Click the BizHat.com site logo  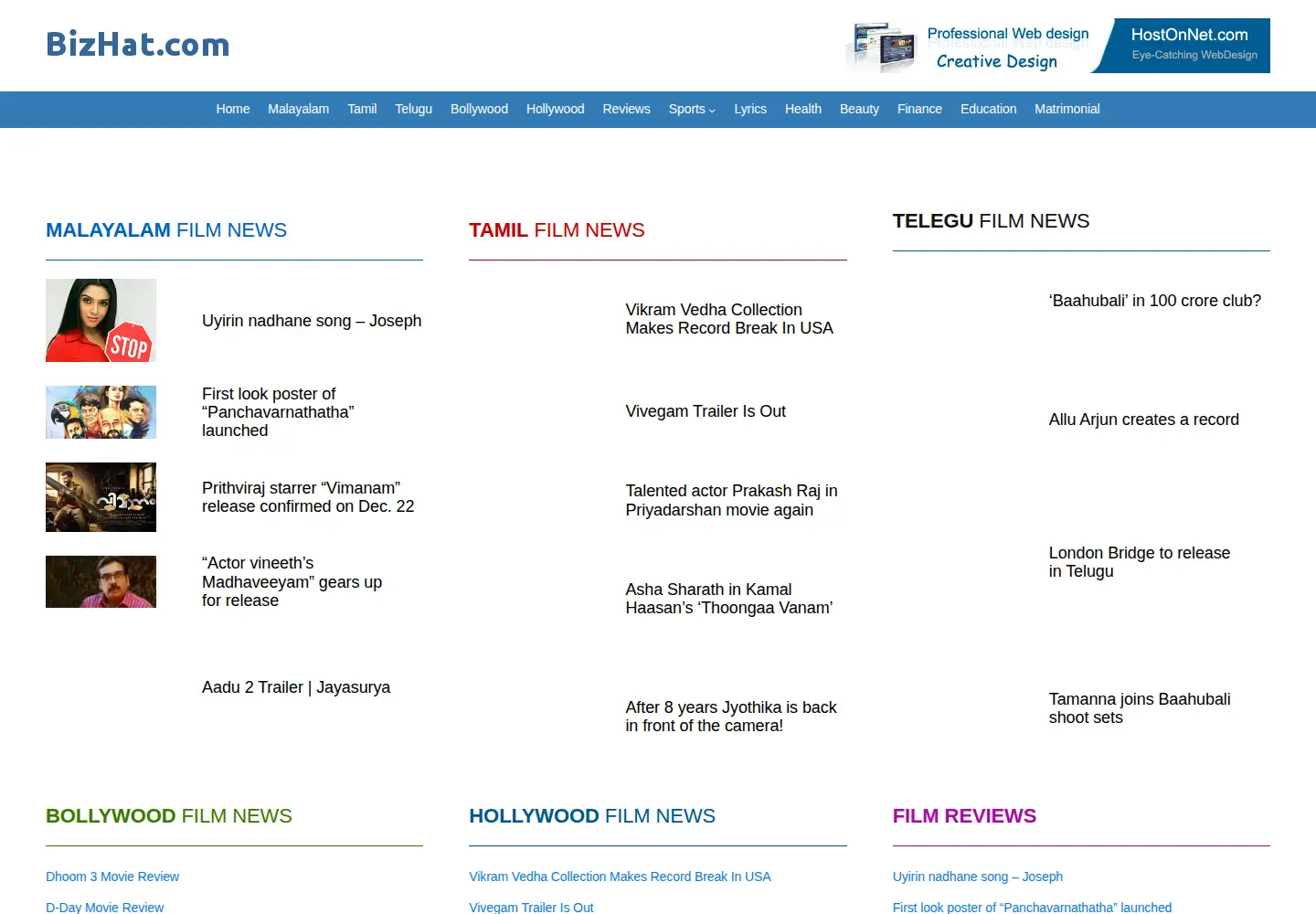pos(138,44)
